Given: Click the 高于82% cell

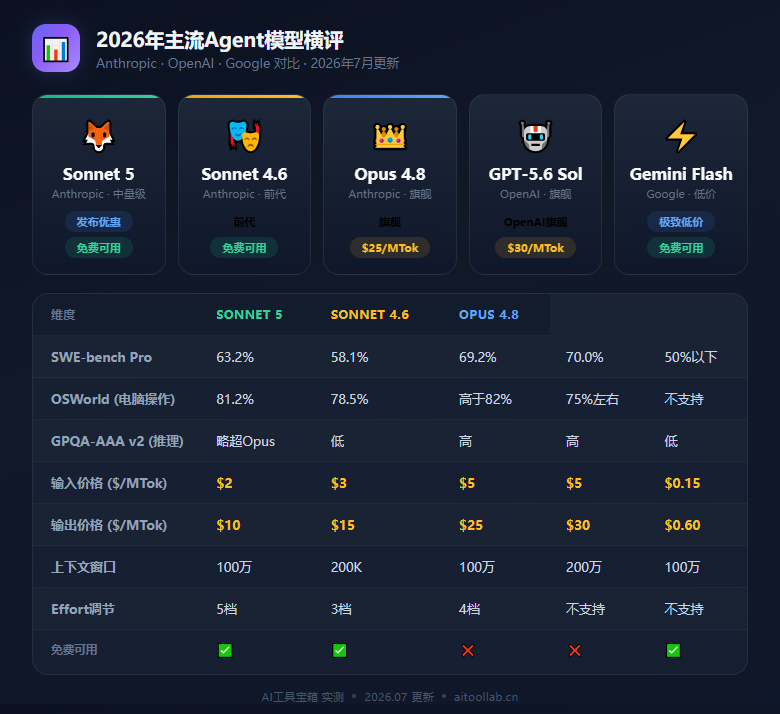Looking at the screenshot, I should coord(485,399).
